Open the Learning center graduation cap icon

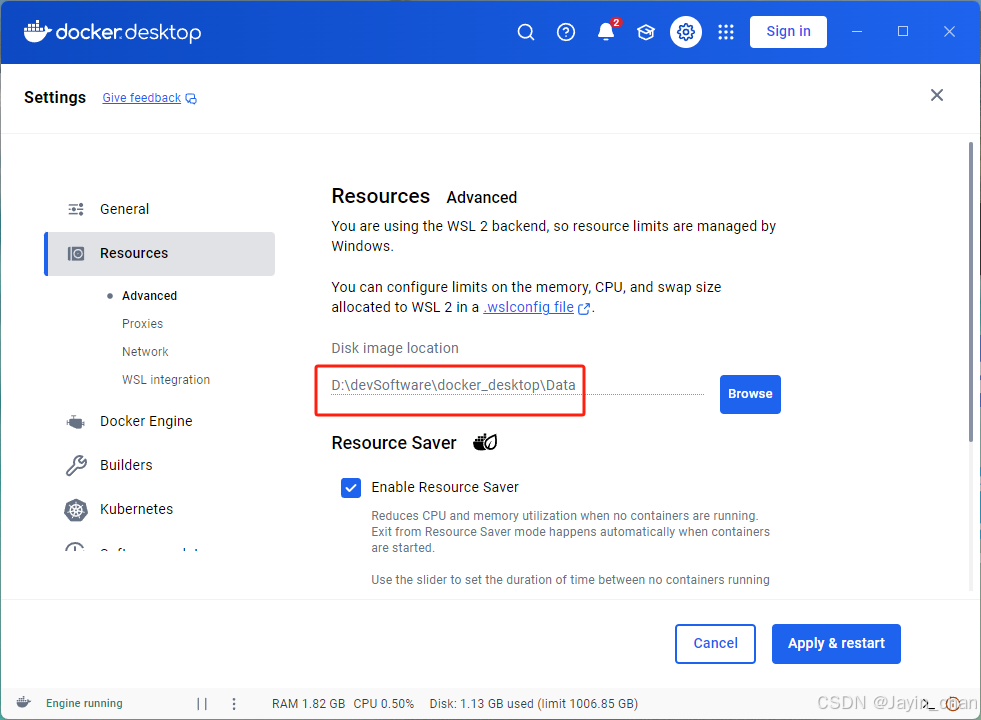[x=646, y=32]
